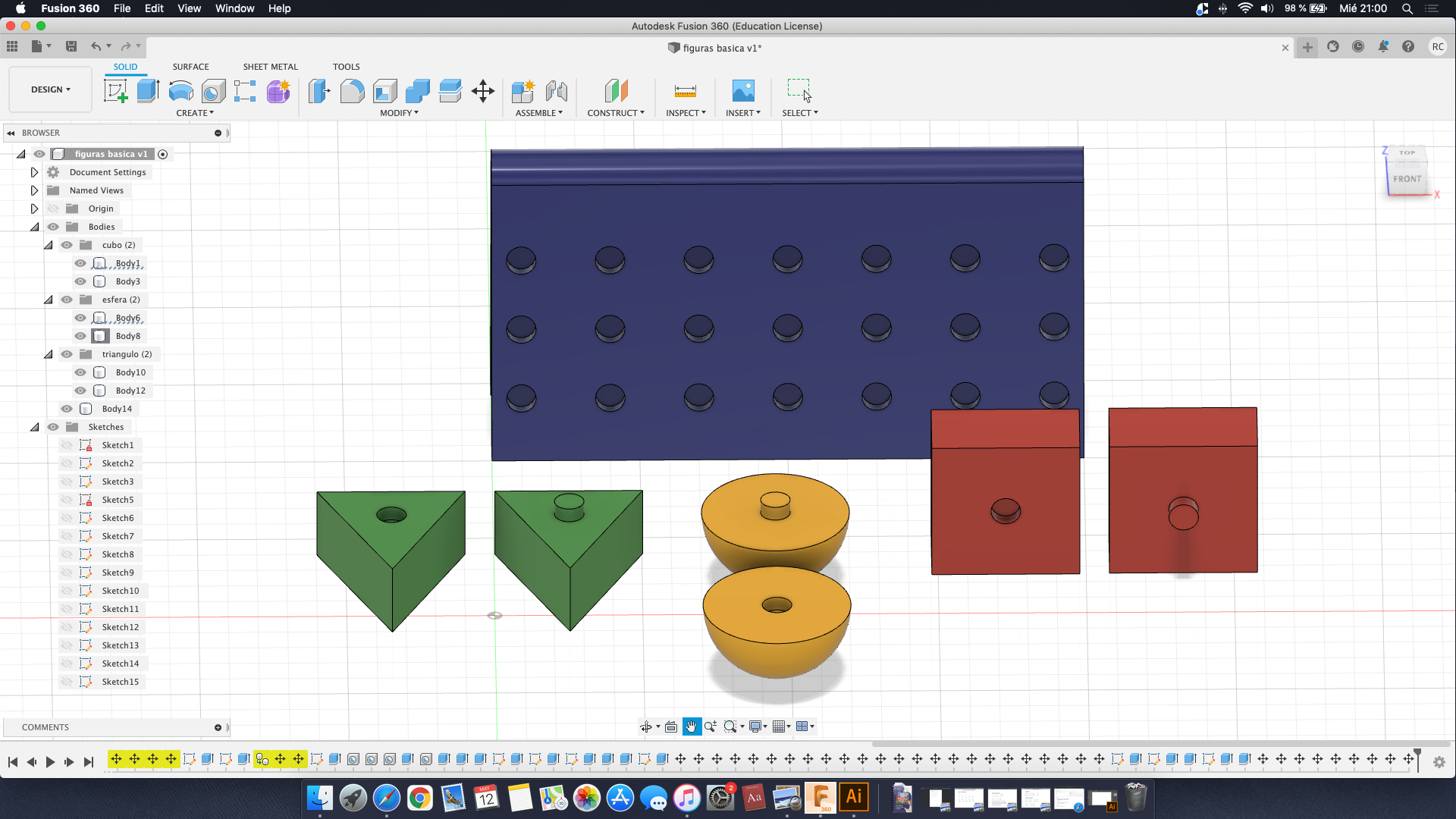Switch to the SURFACE tab

[190, 67]
